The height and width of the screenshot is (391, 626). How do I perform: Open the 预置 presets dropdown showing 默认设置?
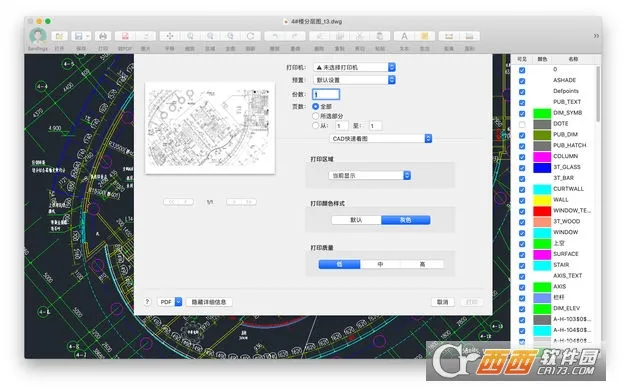355,80
